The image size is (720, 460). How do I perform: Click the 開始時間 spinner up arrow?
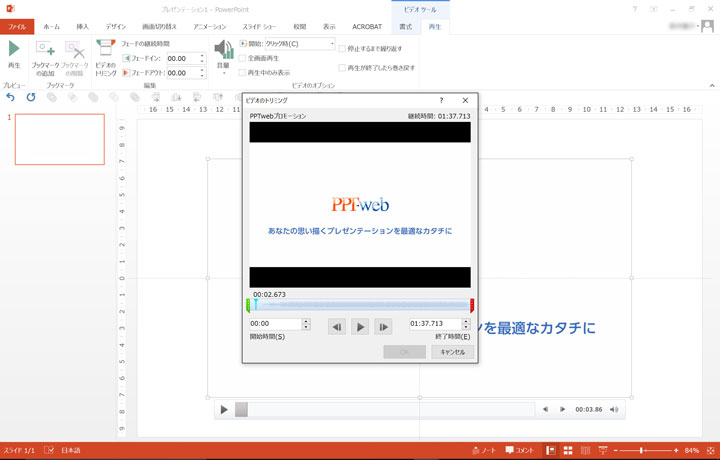[305, 321]
